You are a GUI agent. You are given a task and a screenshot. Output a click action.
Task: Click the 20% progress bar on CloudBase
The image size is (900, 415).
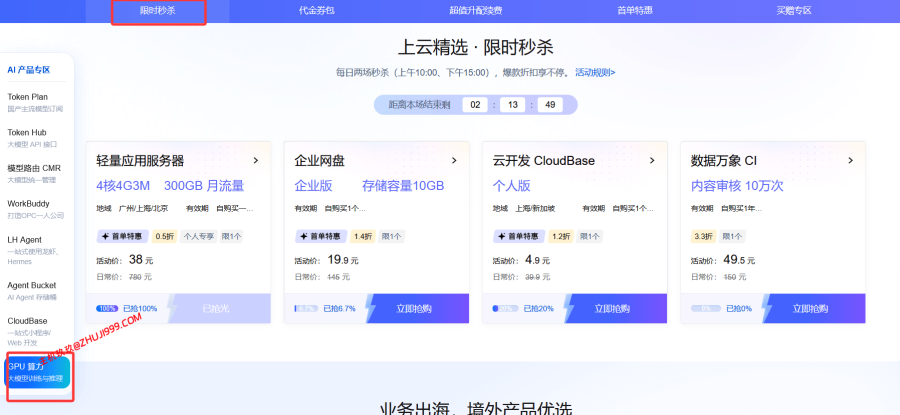pos(503,309)
